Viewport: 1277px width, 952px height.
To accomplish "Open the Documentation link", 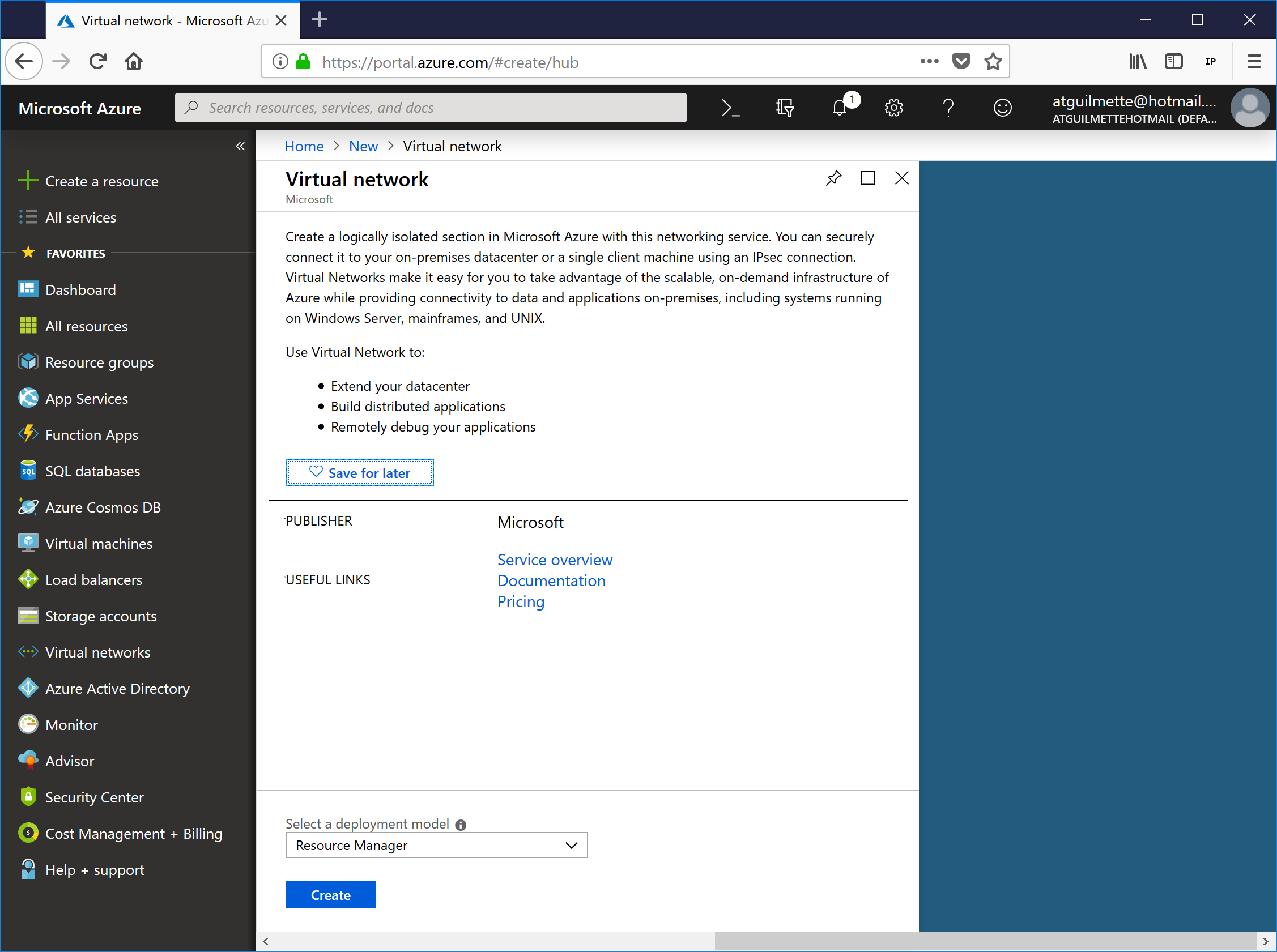I will coord(551,581).
